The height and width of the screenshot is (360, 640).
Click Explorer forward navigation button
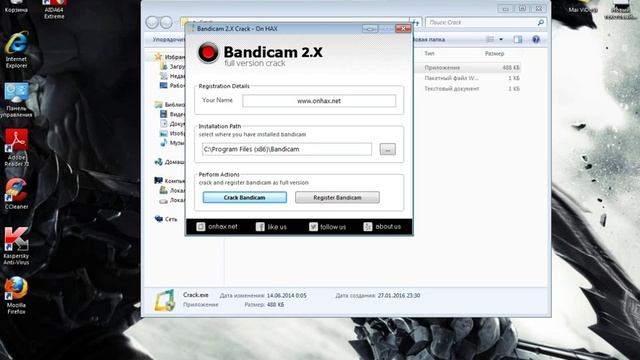(x=166, y=22)
